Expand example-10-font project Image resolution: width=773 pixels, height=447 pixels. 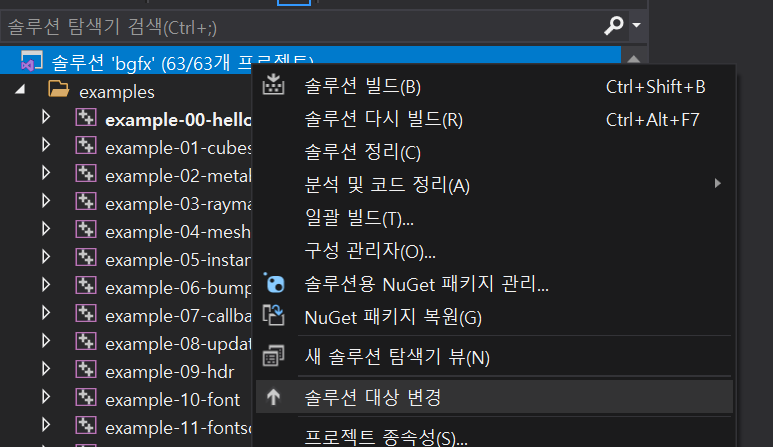pos(46,397)
